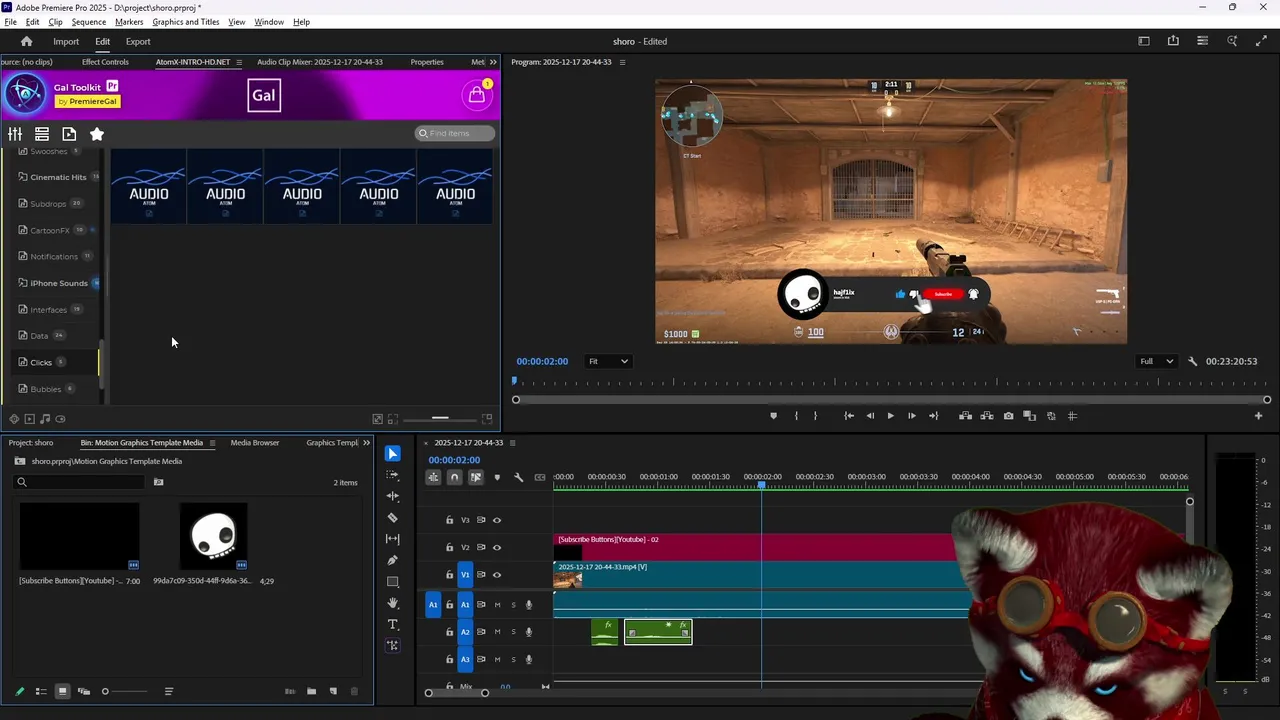Image resolution: width=1280 pixels, height=720 pixels.
Task: Open the Gal Toolkit shopping bag
Action: tap(477, 95)
